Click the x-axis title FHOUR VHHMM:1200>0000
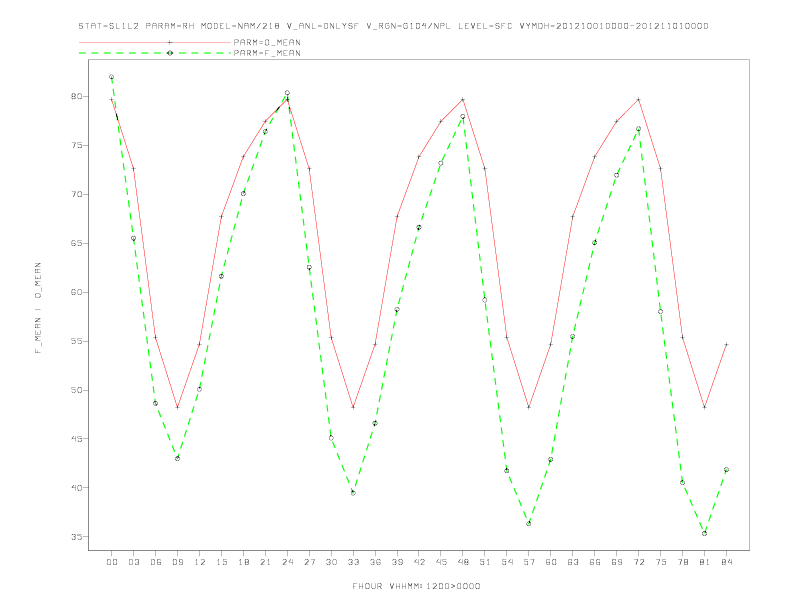This screenshot has width=792, height=612. pyautogui.click(x=416, y=586)
